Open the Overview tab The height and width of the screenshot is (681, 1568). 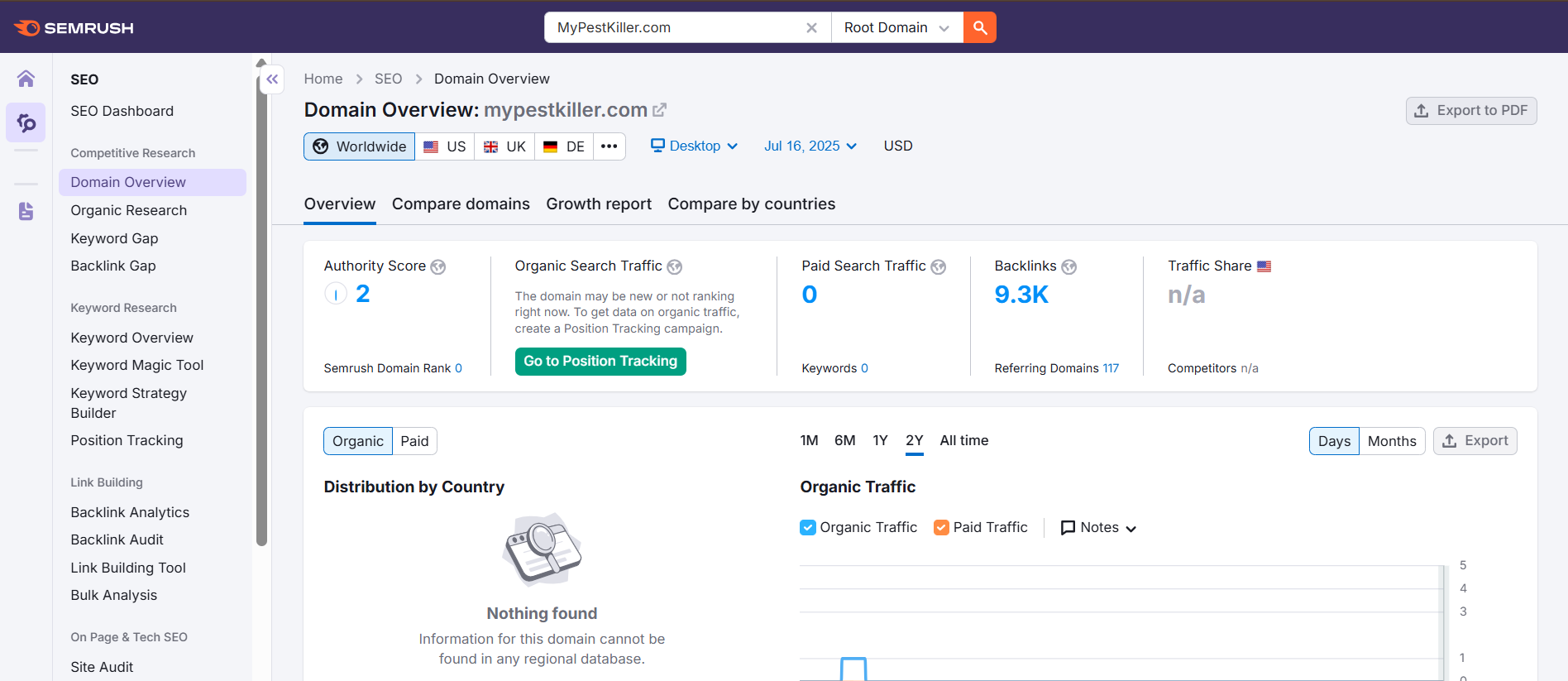tap(340, 204)
